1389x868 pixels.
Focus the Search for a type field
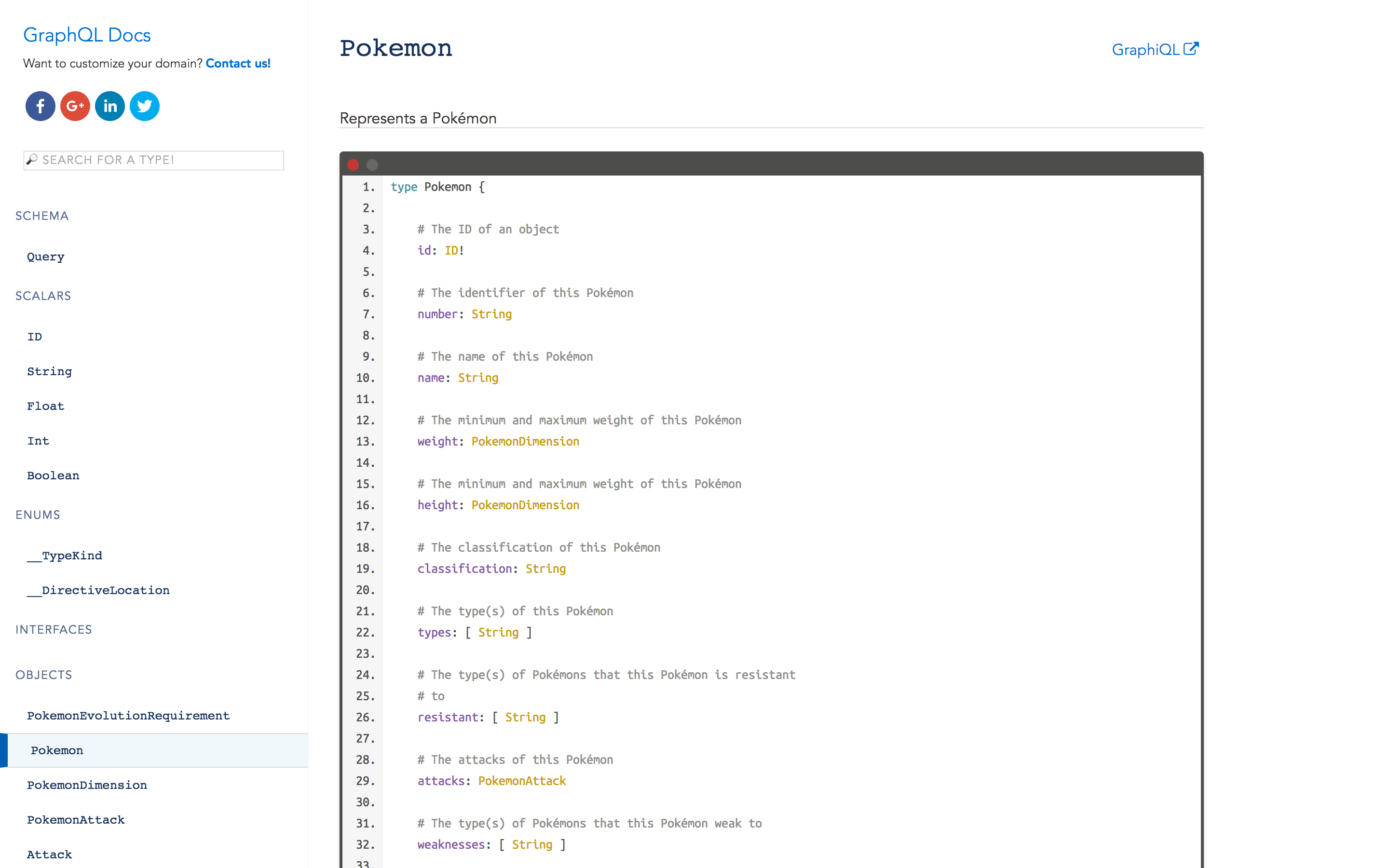click(161, 160)
